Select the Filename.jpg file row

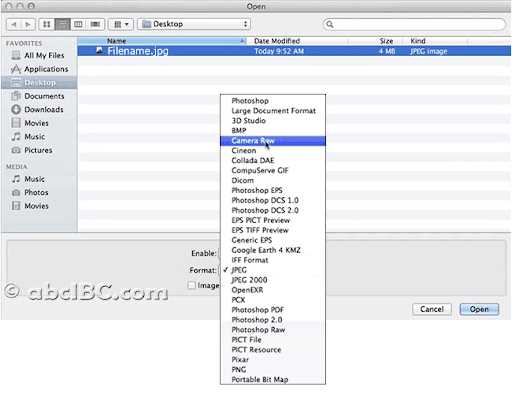point(294,51)
